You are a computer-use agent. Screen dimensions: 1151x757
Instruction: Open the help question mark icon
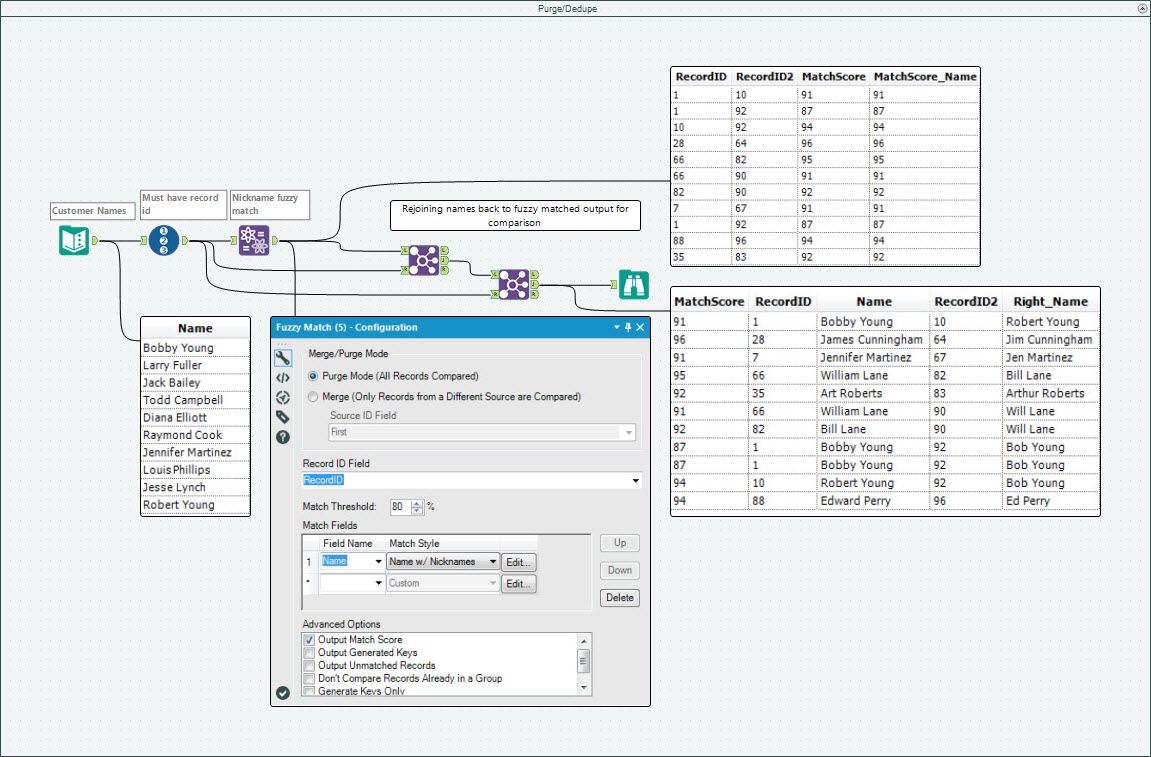[x=283, y=437]
